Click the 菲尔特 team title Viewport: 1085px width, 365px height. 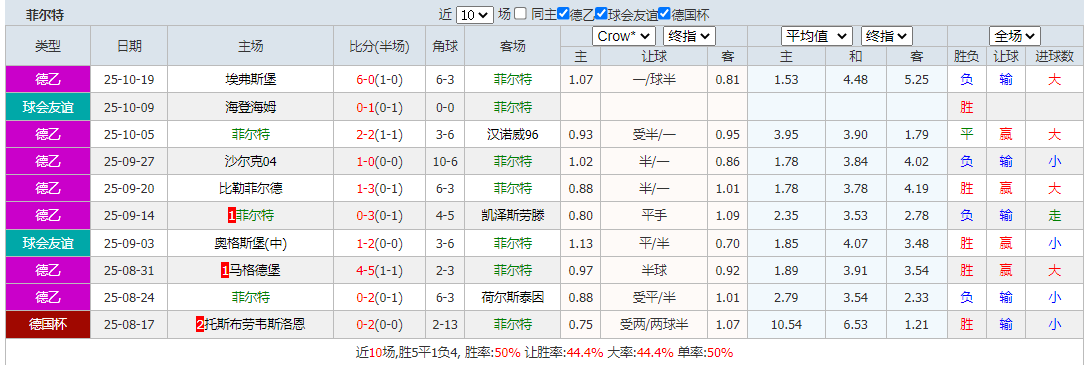(45, 15)
